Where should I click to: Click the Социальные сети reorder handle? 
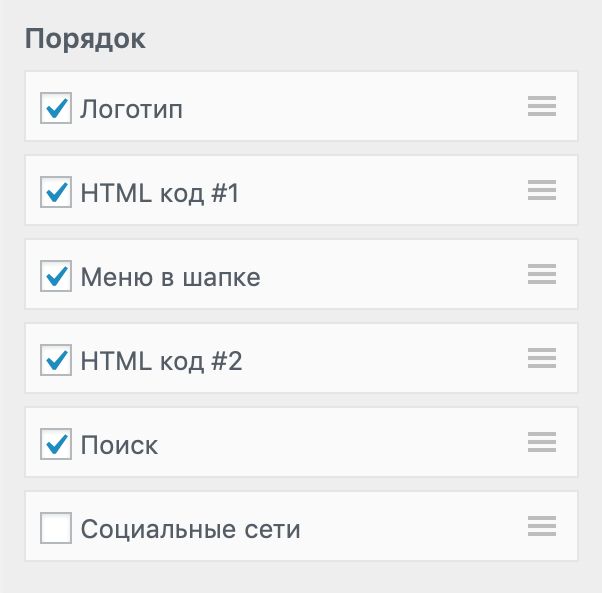(541, 527)
